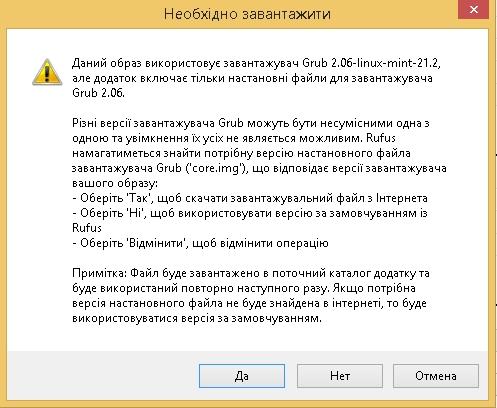497x408 pixels.
Task: Click the word Інтернета in the Так option
Action: (402, 198)
